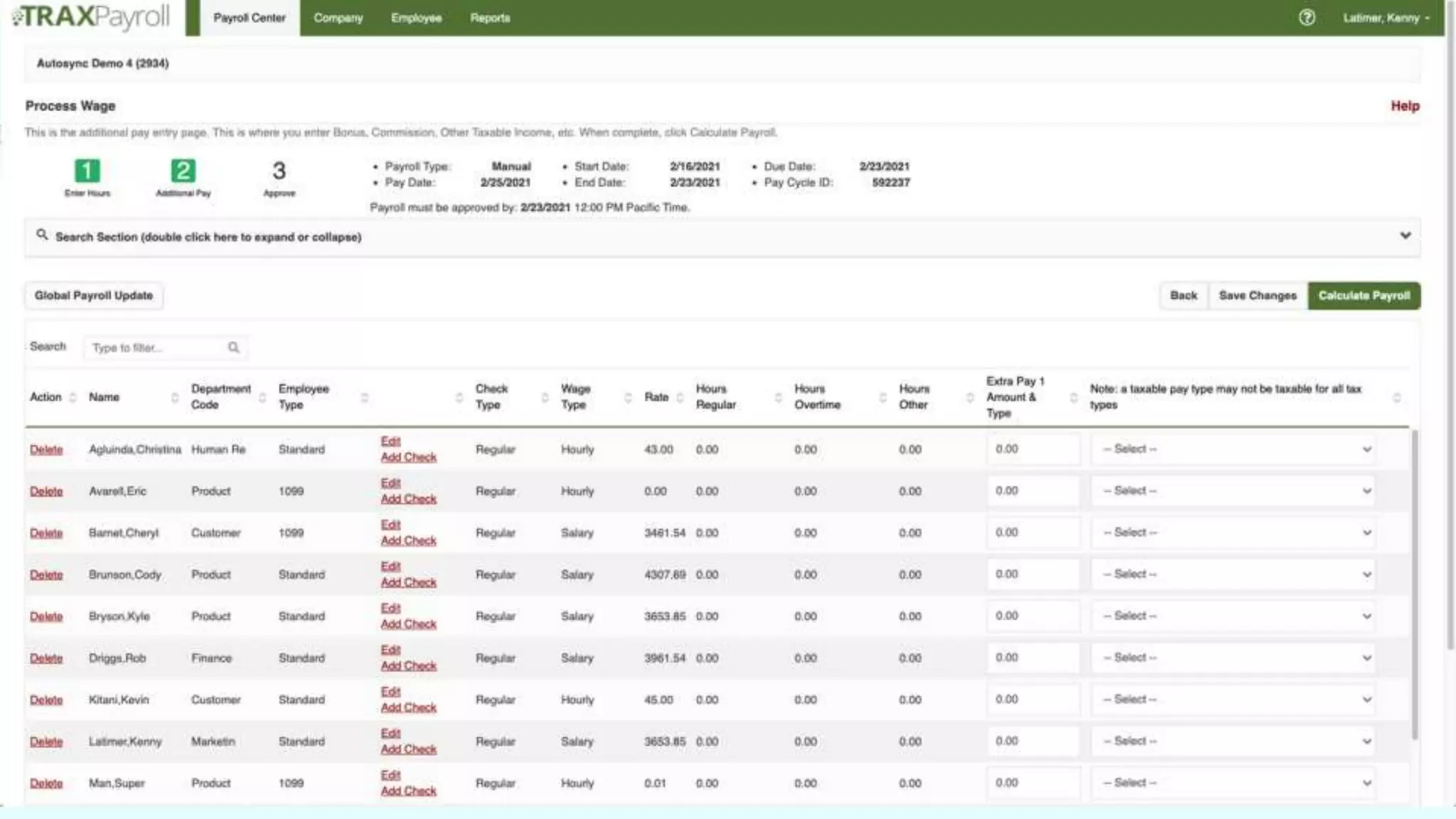Click the step 3 Approve icon
The image size is (1456, 819).
[x=279, y=171]
